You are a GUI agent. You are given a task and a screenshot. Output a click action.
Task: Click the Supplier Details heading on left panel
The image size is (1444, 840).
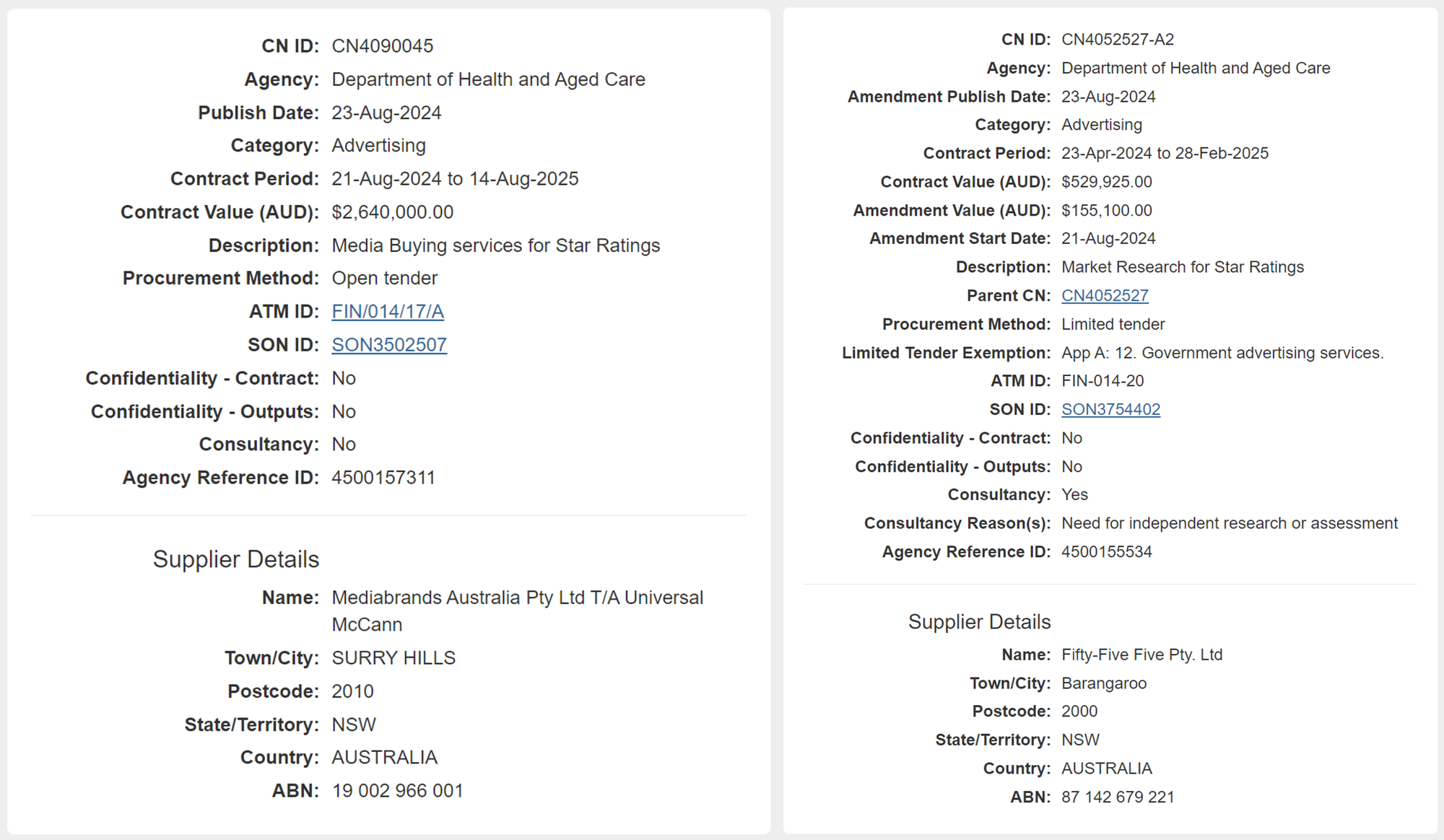(235, 559)
